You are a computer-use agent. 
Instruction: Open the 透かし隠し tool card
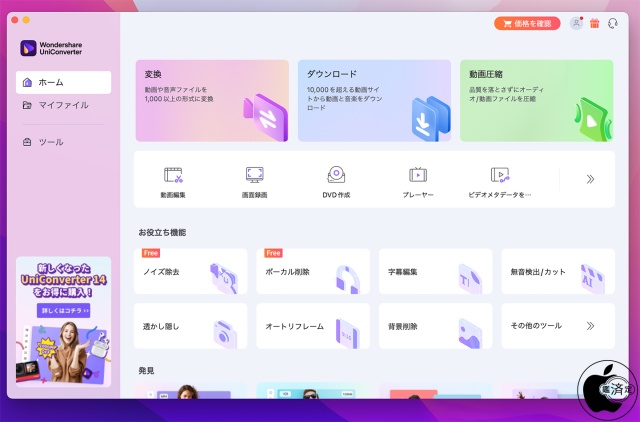tap(191, 326)
